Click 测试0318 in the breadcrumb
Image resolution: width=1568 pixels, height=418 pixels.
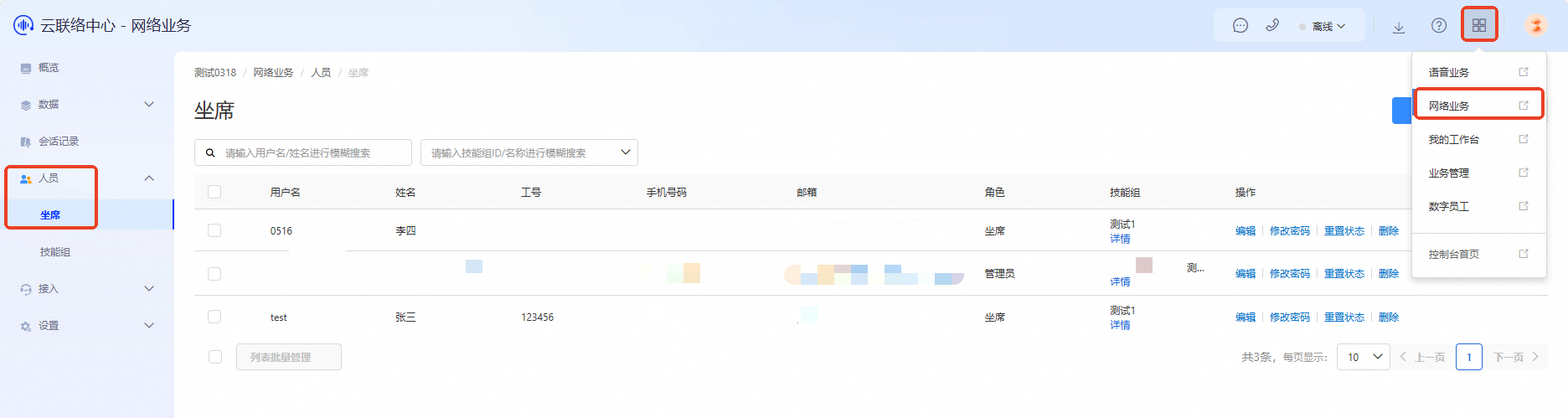coord(215,73)
